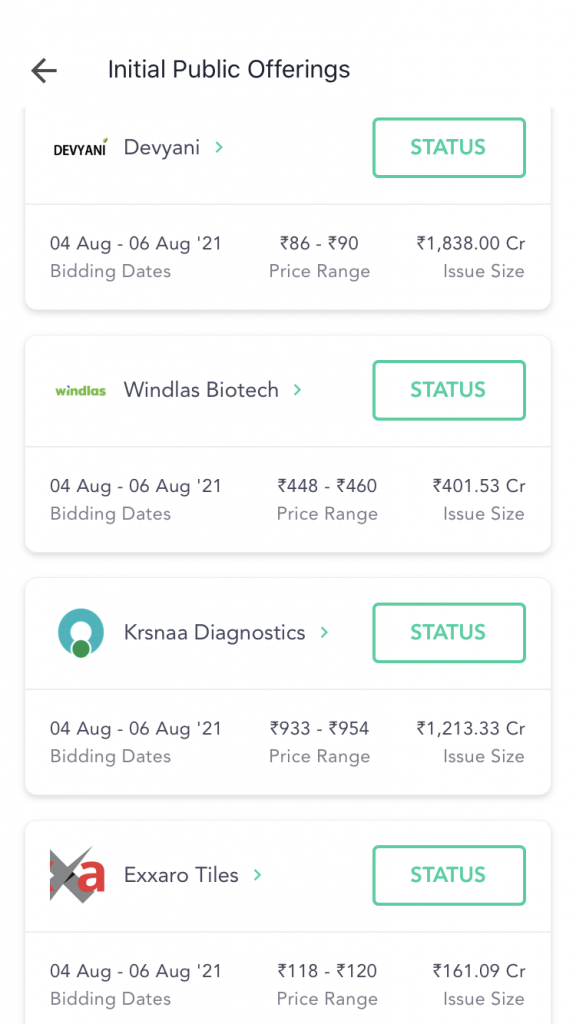Image resolution: width=576 pixels, height=1024 pixels.
Task: Click the Krsnaa Diagnostics teal logo
Action: tap(80, 632)
